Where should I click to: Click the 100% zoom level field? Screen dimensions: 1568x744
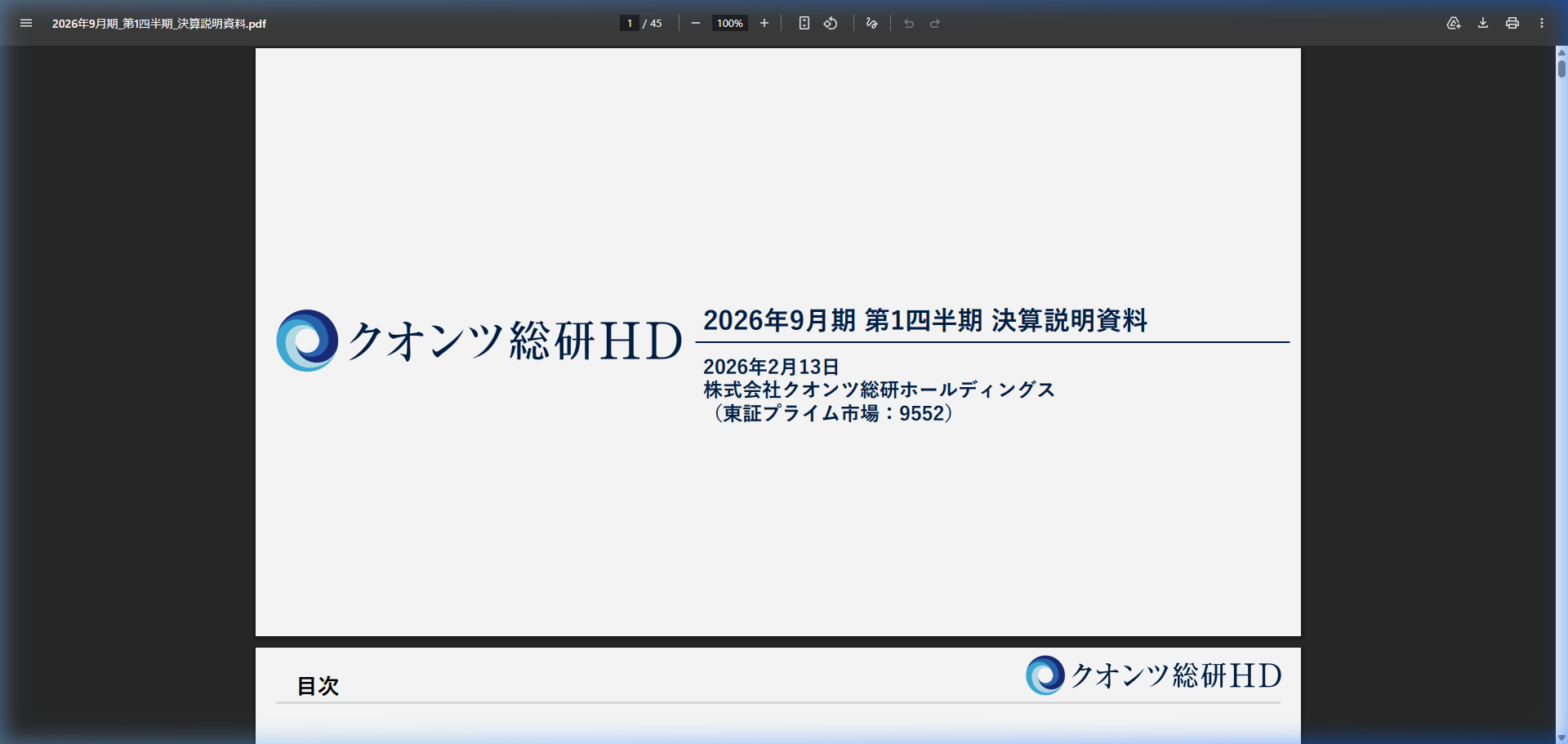pyautogui.click(x=729, y=23)
